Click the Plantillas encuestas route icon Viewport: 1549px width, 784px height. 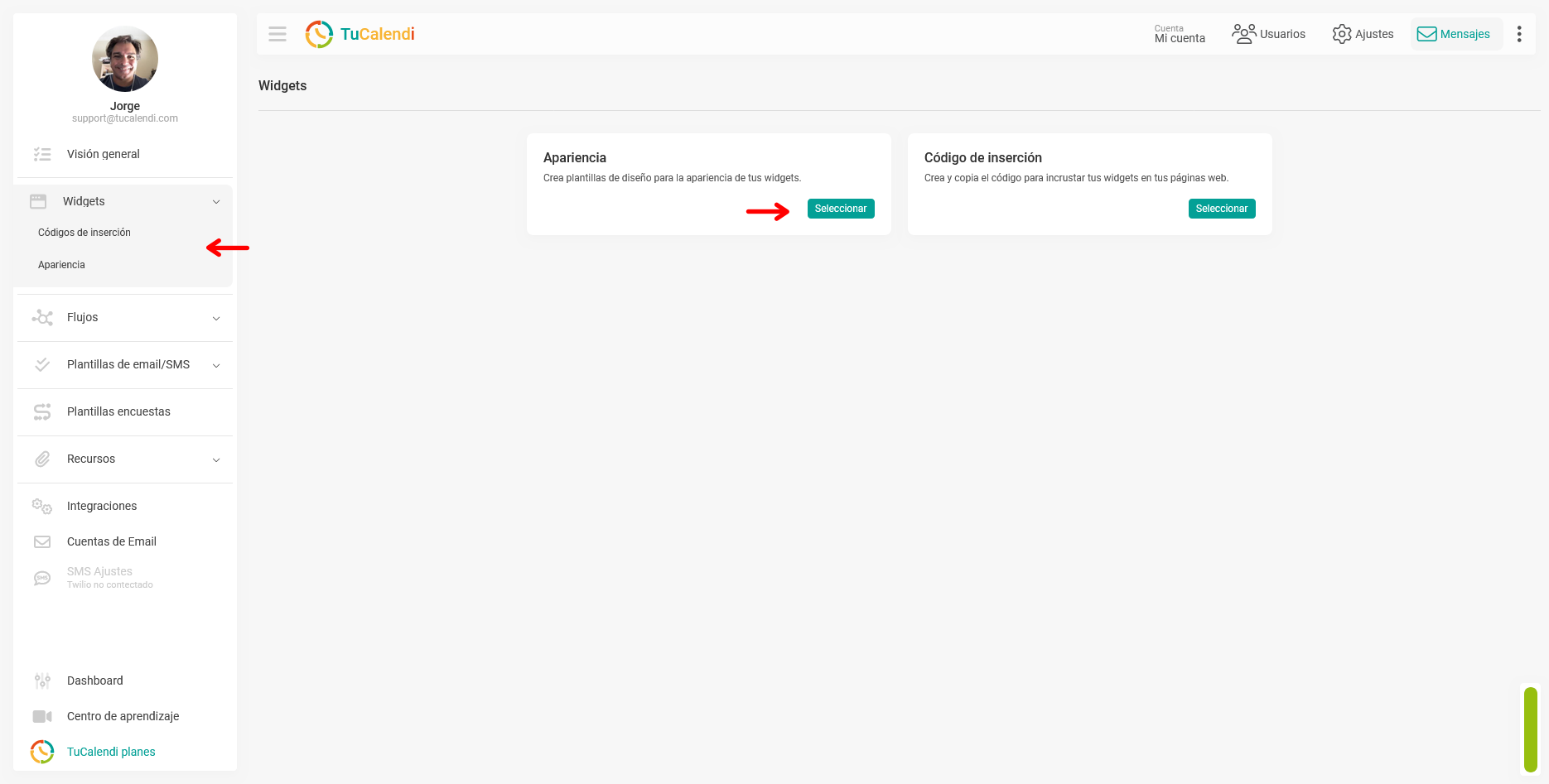[x=42, y=411]
